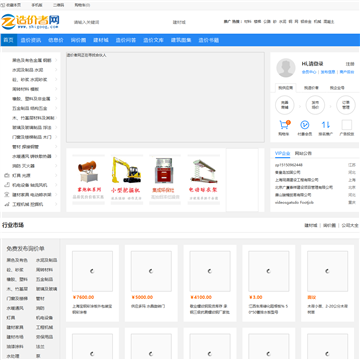
Task: Click the Hi,请登录 login link
Action: (x=312, y=64)
